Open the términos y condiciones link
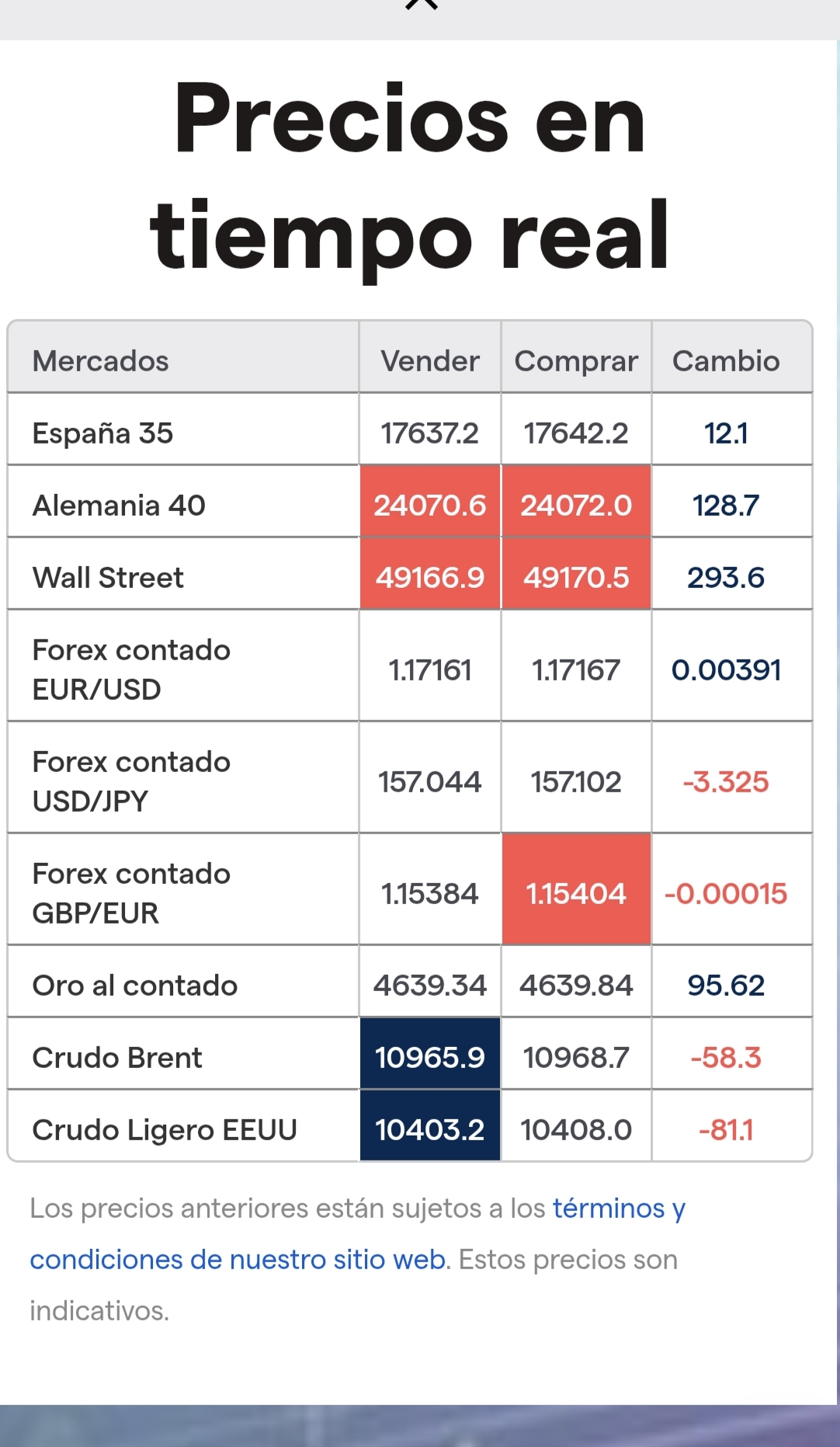The width and height of the screenshot is (840, 1447). click(357, 1233)
